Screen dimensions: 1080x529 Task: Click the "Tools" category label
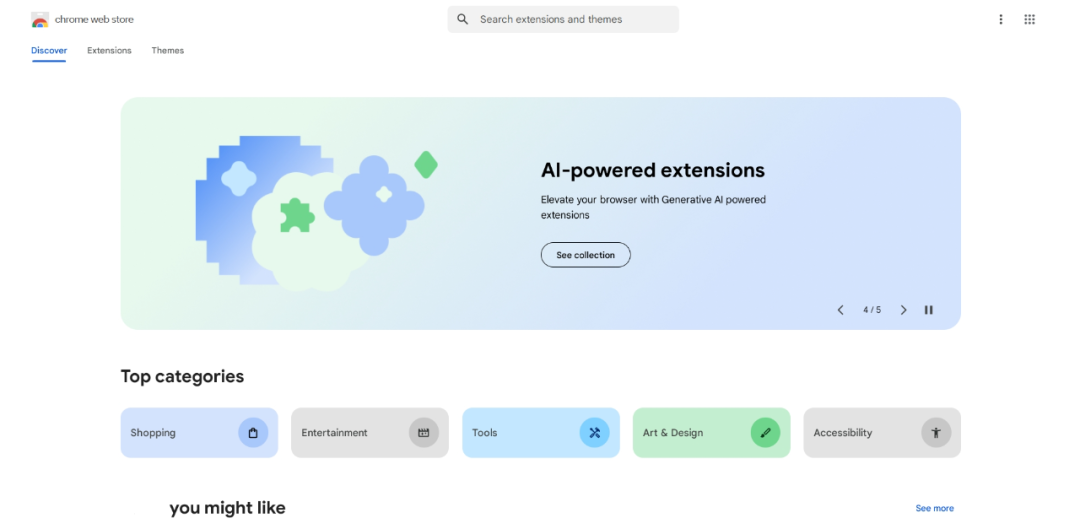click(x=484, y=433)
